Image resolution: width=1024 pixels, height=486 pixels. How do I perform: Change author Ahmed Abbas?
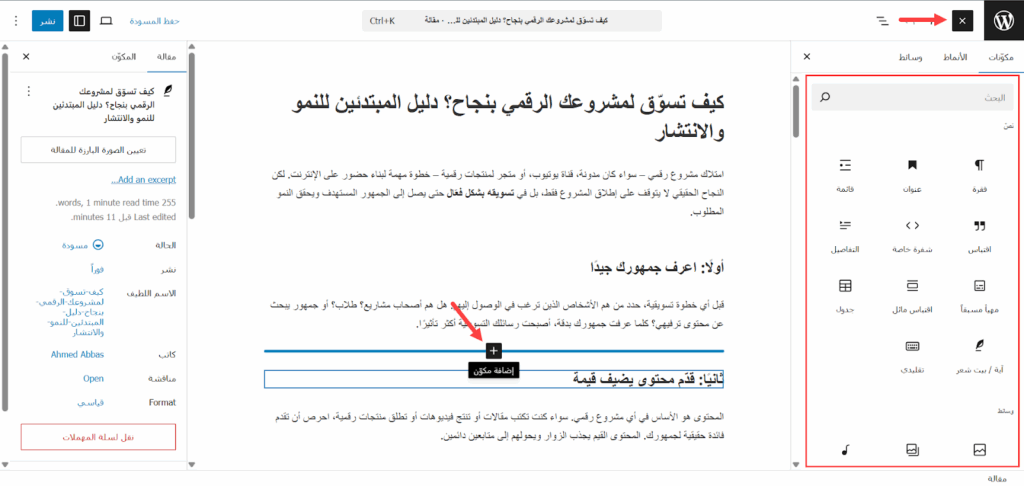78,354
